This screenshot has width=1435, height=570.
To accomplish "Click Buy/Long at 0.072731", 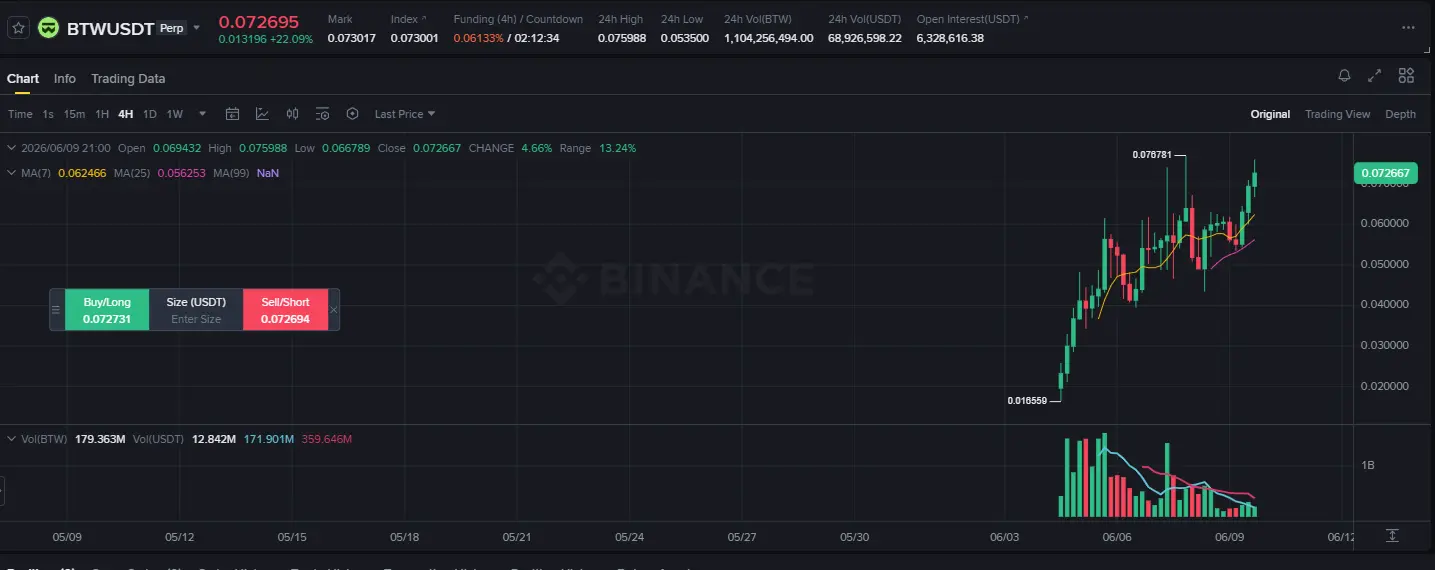I will (x=107, y=310).
